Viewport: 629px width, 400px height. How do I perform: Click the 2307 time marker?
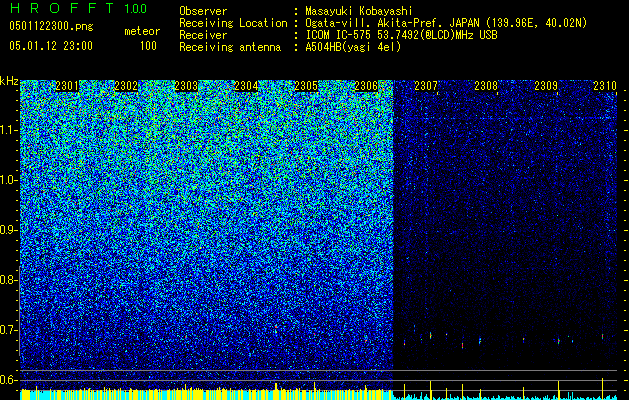coord(426,86)
